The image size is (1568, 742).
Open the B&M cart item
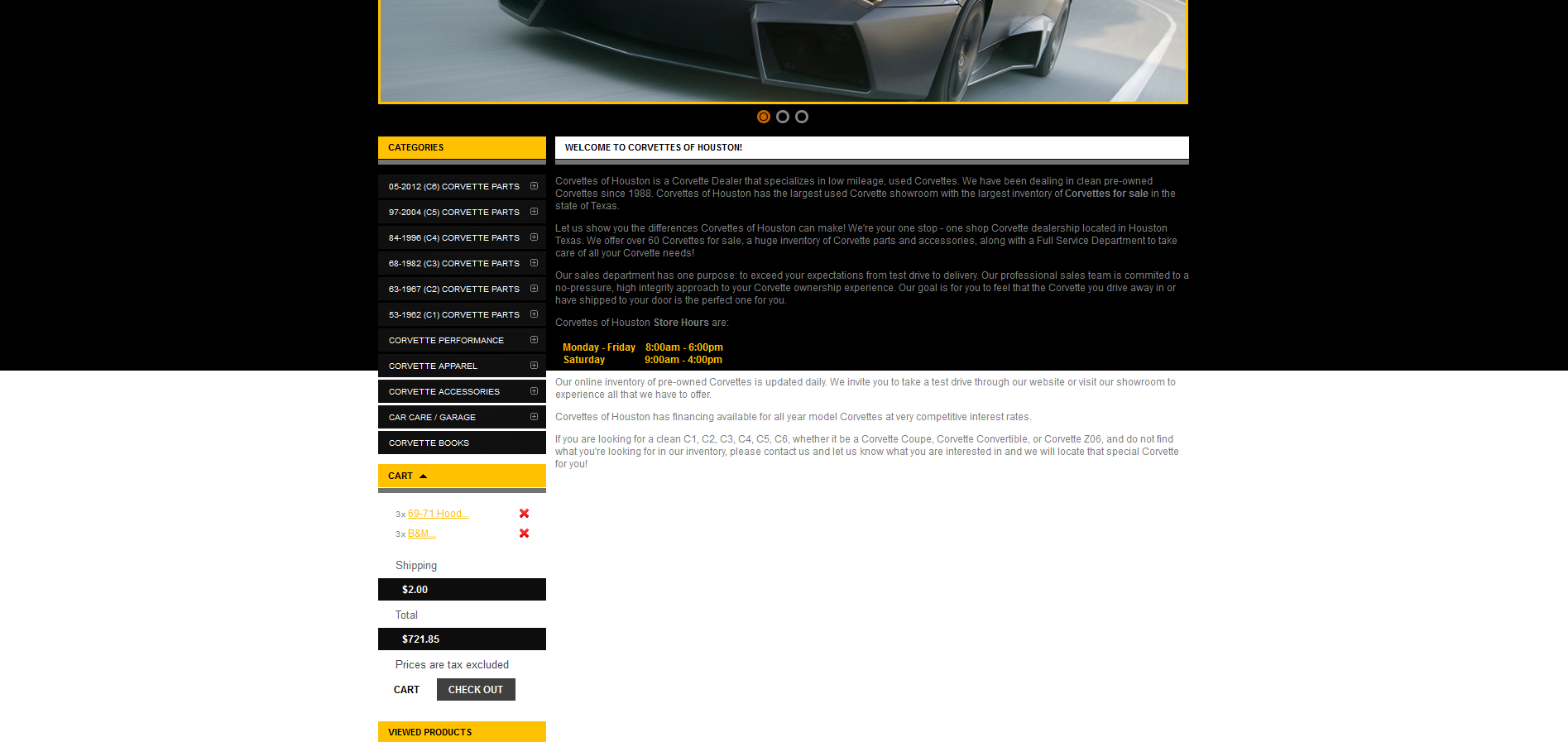(422, 534)
